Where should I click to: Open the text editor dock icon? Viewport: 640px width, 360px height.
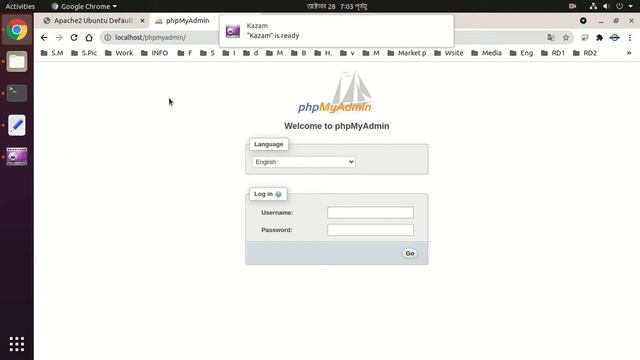coord(17,125)
